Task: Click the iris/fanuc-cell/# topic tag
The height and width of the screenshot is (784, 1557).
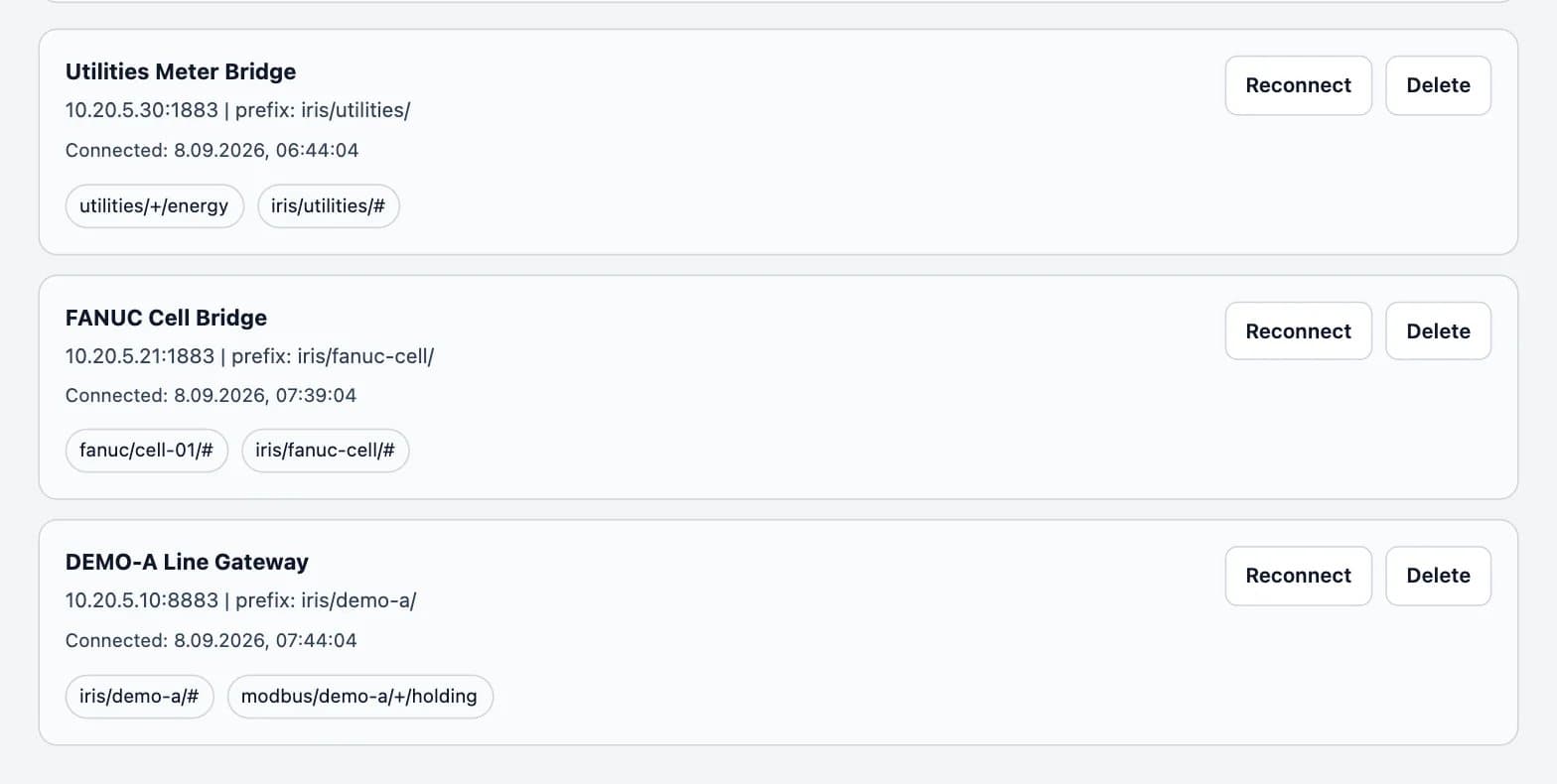Action: pos(325,451)
